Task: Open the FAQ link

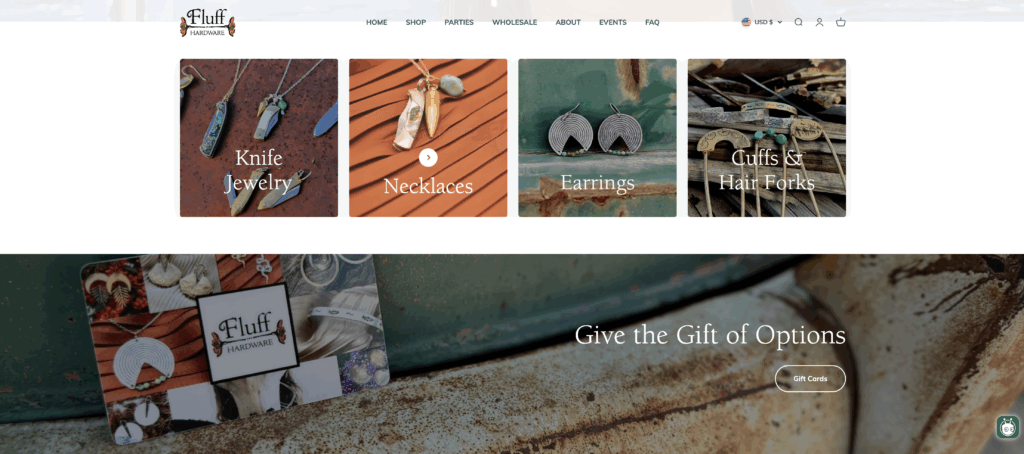Action: [x=652, y=22]
